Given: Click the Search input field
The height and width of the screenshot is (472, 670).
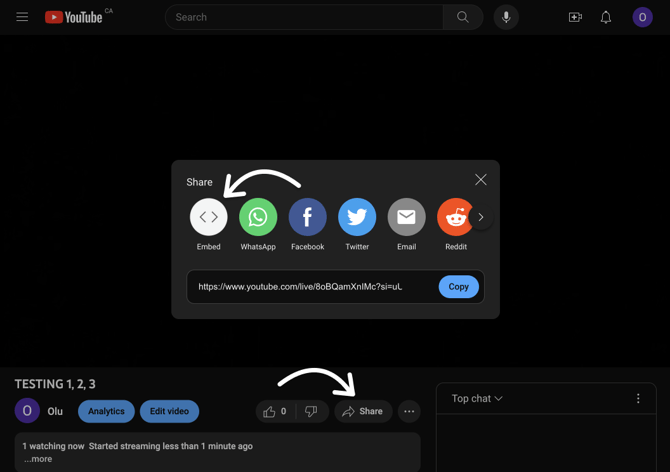Looking at the screenshot, I should (304, 17).
